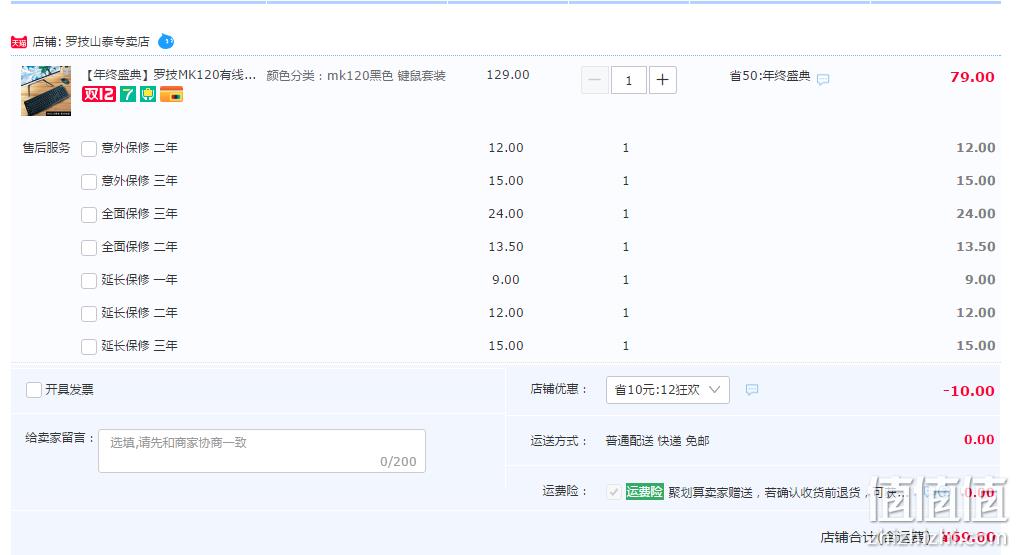Click the green shield guarantee badge
The width and height of the screenshot is (1017, 555).
coord(148,94)
